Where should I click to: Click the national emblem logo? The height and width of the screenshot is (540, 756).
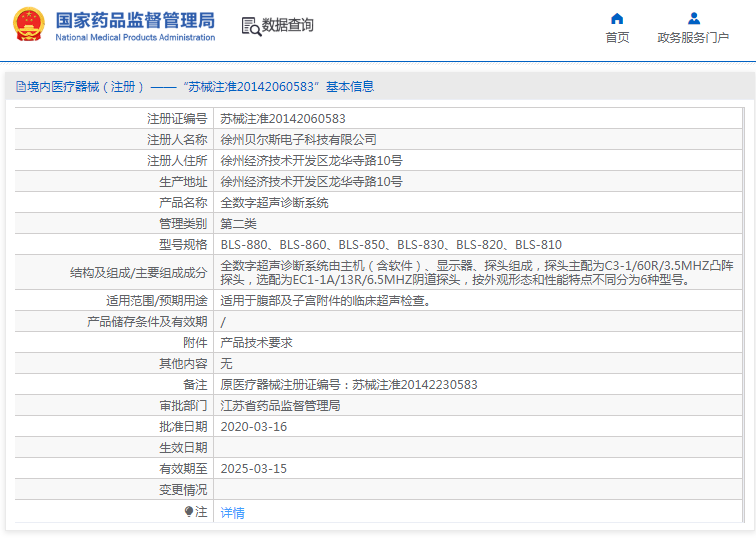point(29,25)
